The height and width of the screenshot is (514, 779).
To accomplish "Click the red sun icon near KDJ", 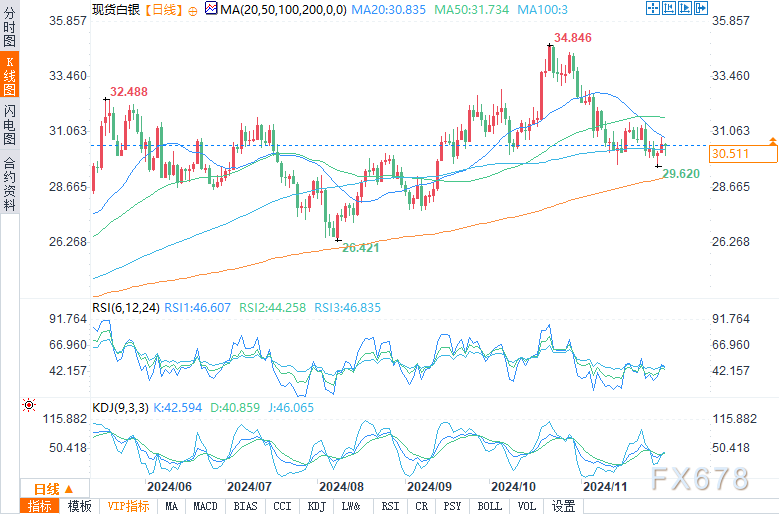I will click(x=29, y=405).
